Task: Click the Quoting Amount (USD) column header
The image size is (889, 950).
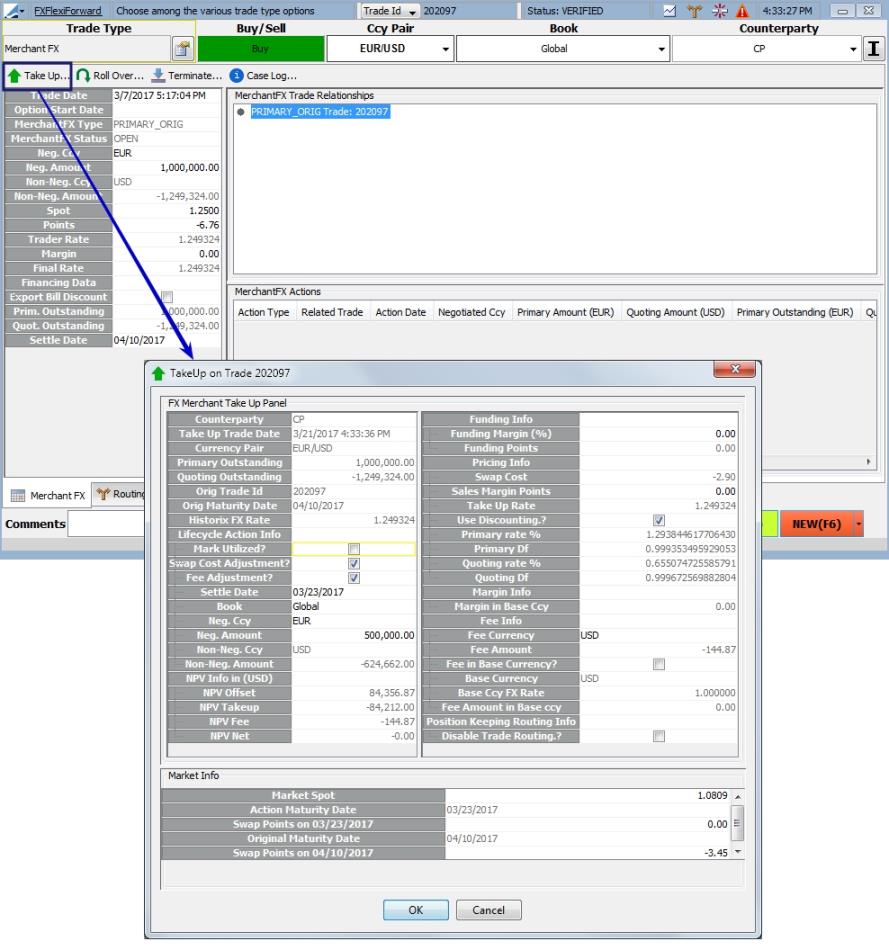Action: point(676,312)
